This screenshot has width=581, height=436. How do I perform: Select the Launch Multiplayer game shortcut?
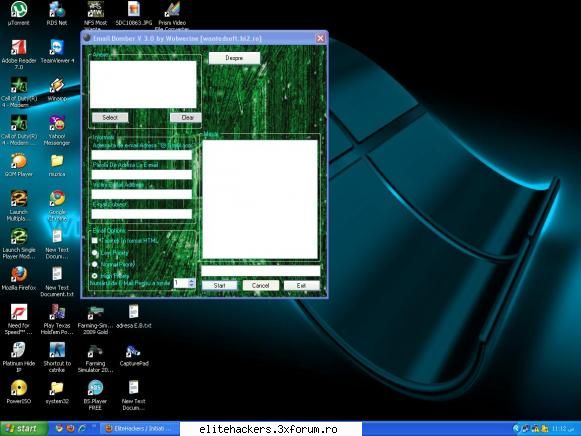[x=19, y=206]
